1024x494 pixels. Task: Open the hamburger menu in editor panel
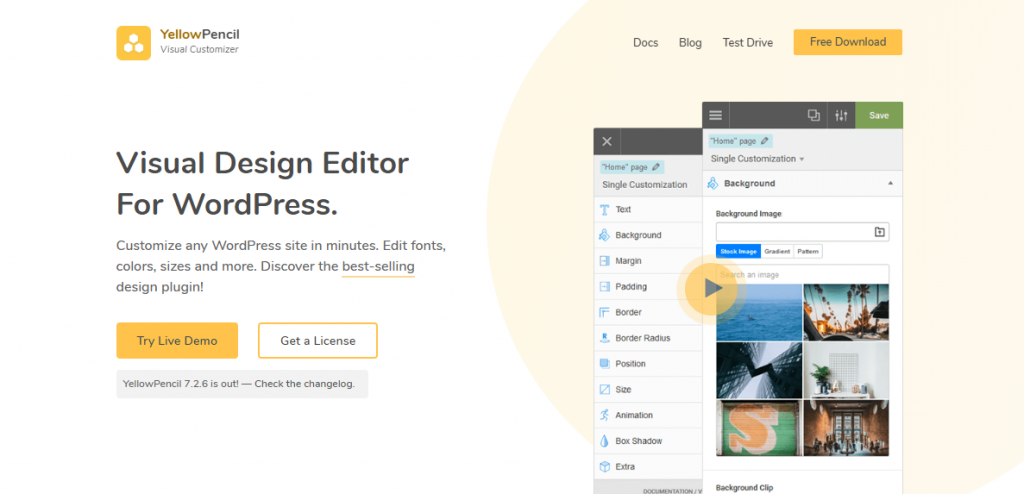click(716, 116)
